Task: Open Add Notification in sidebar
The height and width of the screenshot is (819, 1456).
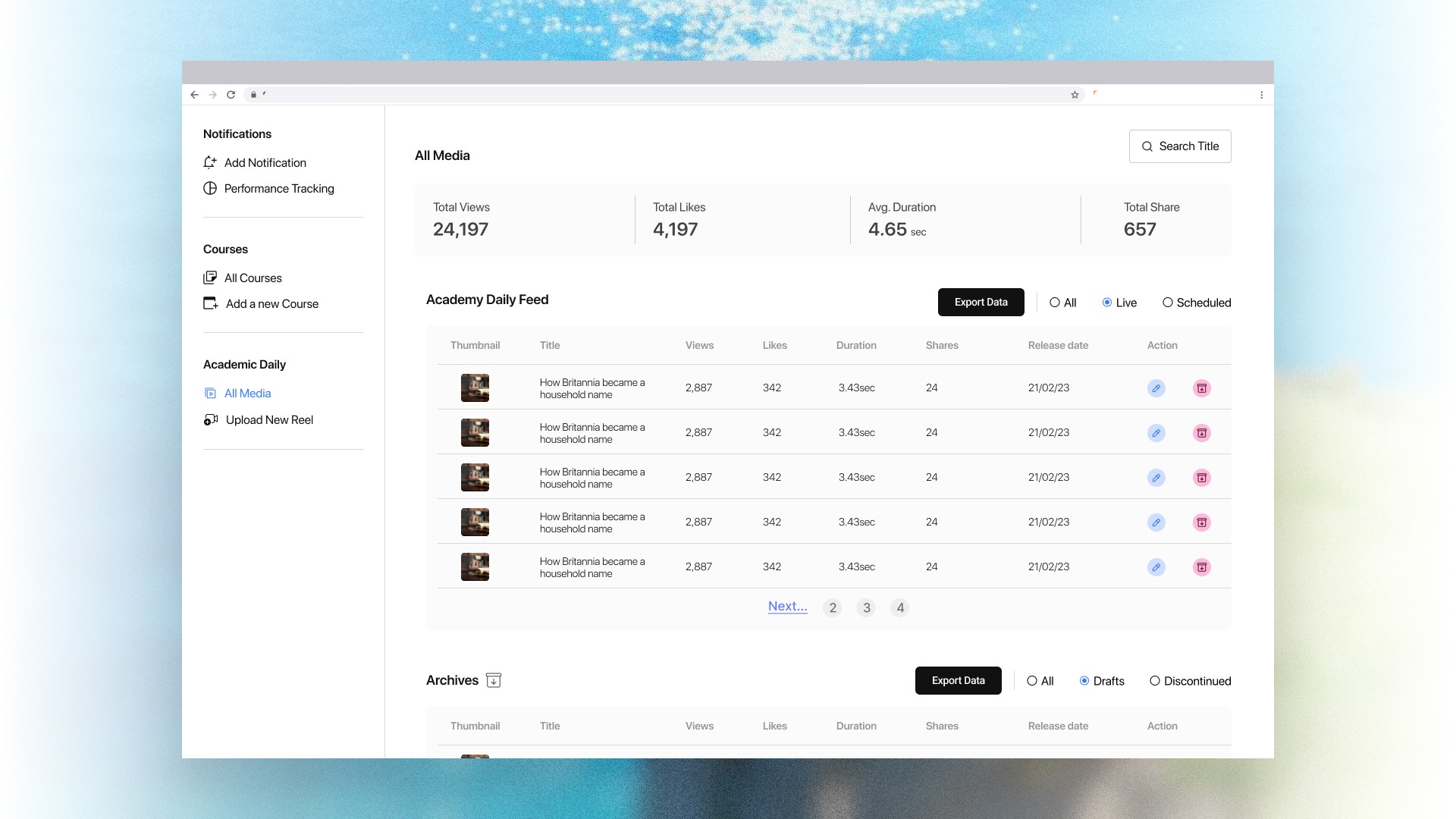Action: coord(265,163)
